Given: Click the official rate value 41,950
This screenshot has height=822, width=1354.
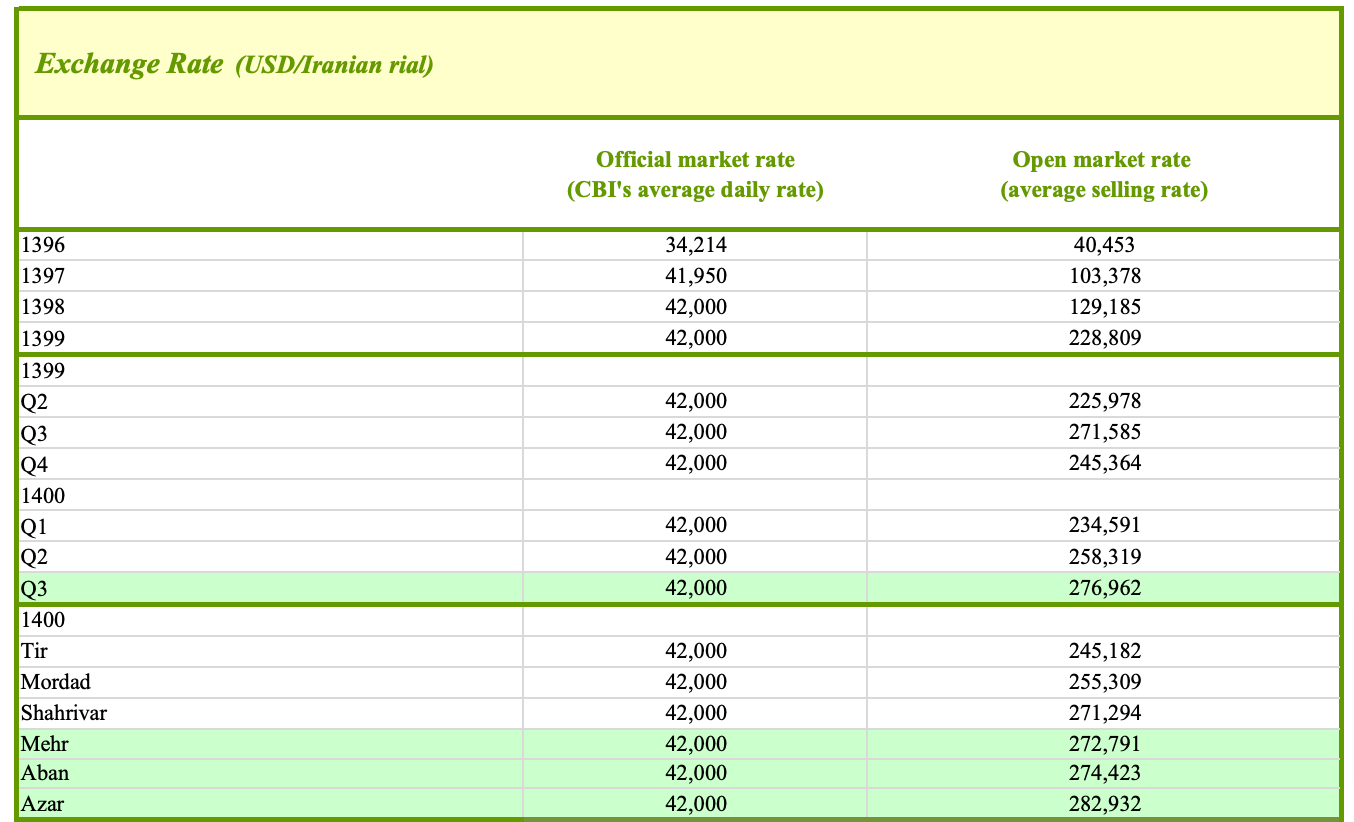Looking at the screenshot, I should tap(695, 276).
